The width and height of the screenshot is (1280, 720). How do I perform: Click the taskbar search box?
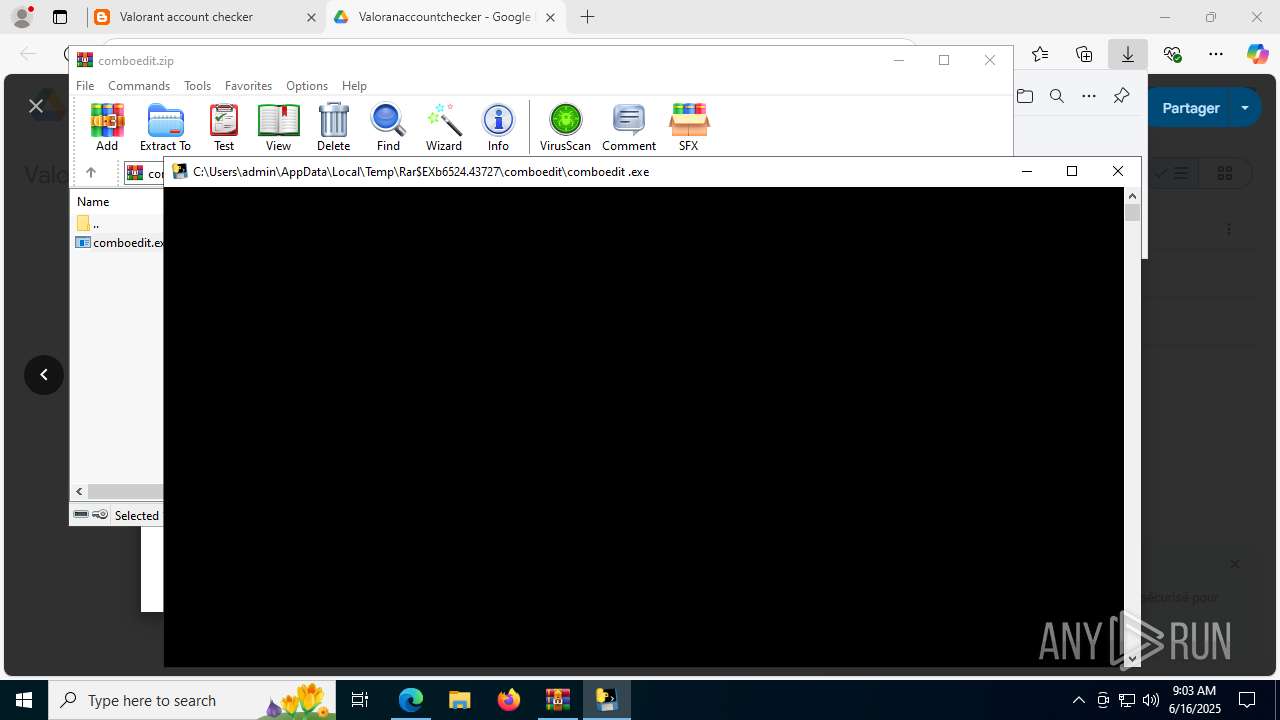[x=192, y=700]
